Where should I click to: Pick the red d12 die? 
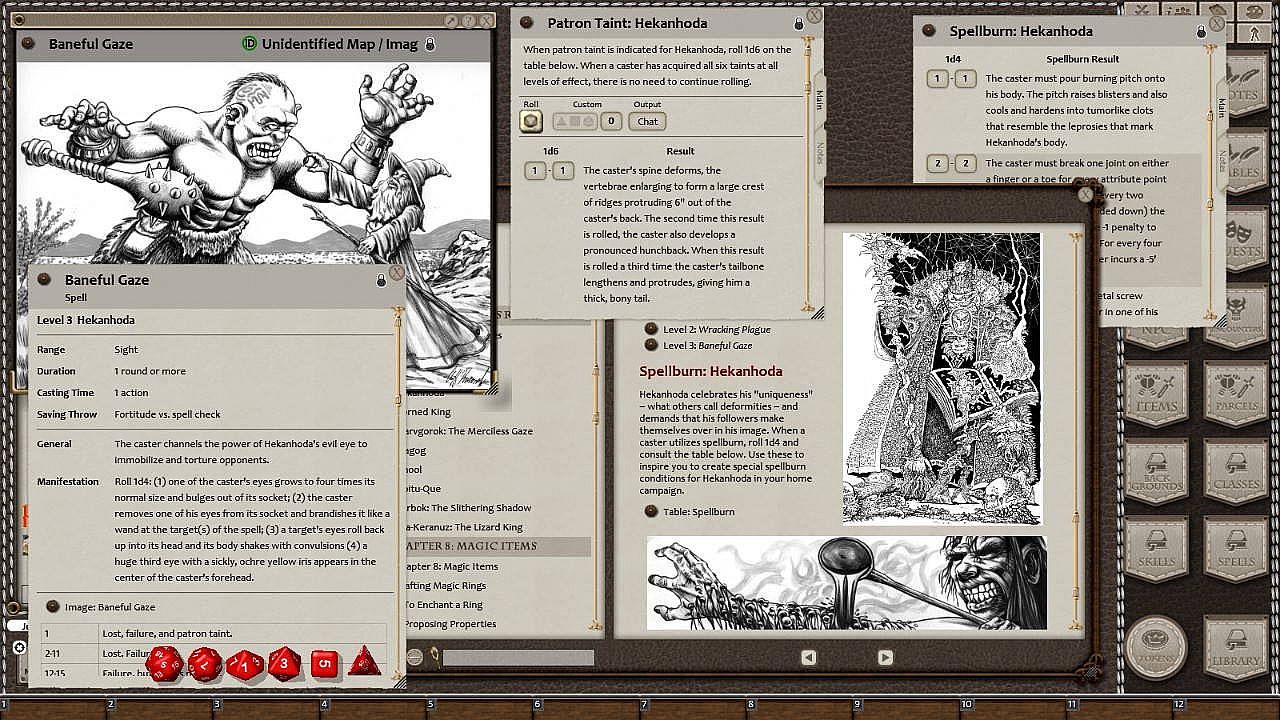pyautogui.click(x=205, y=662)
